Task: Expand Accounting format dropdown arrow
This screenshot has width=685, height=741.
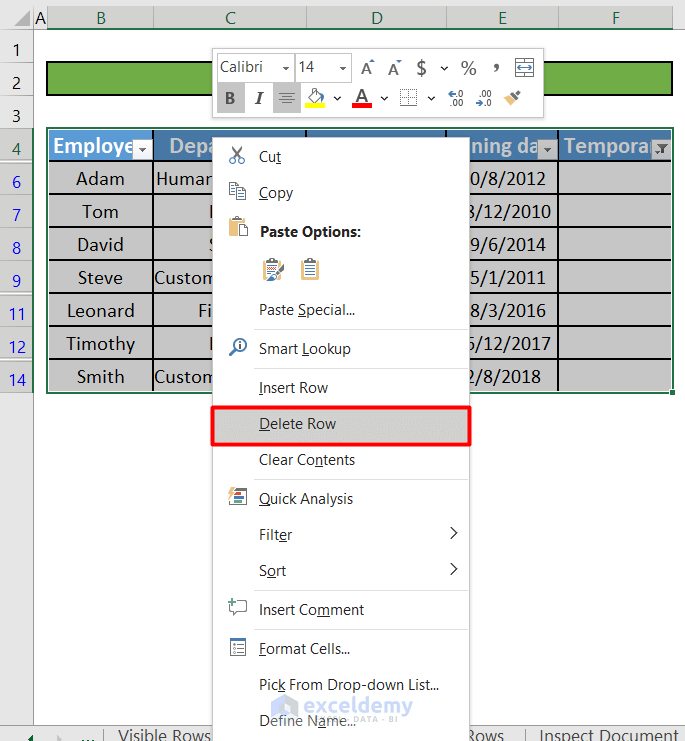Action: pos(444,69)
